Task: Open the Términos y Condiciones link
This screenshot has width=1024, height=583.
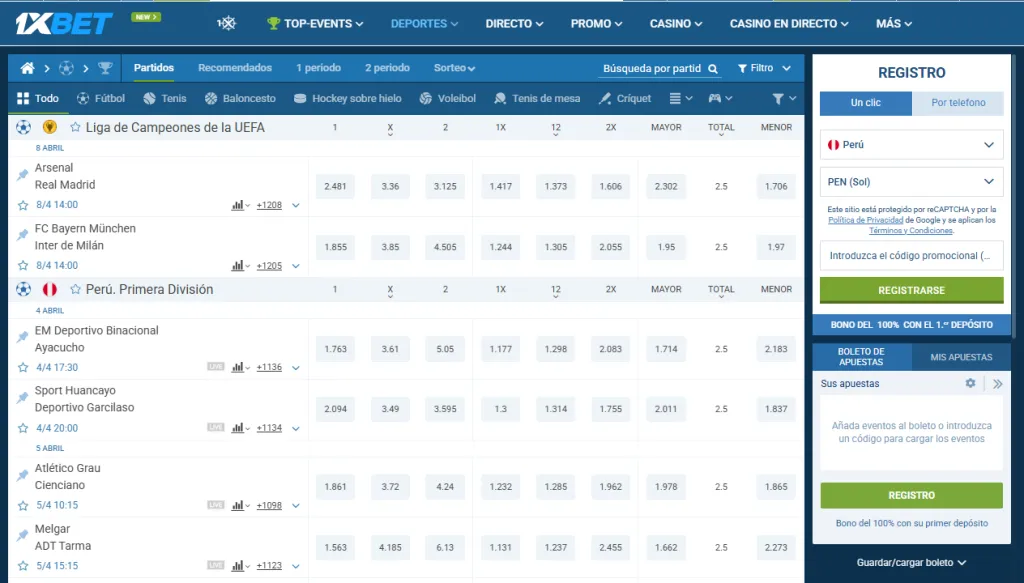Action: coord(910,230)
